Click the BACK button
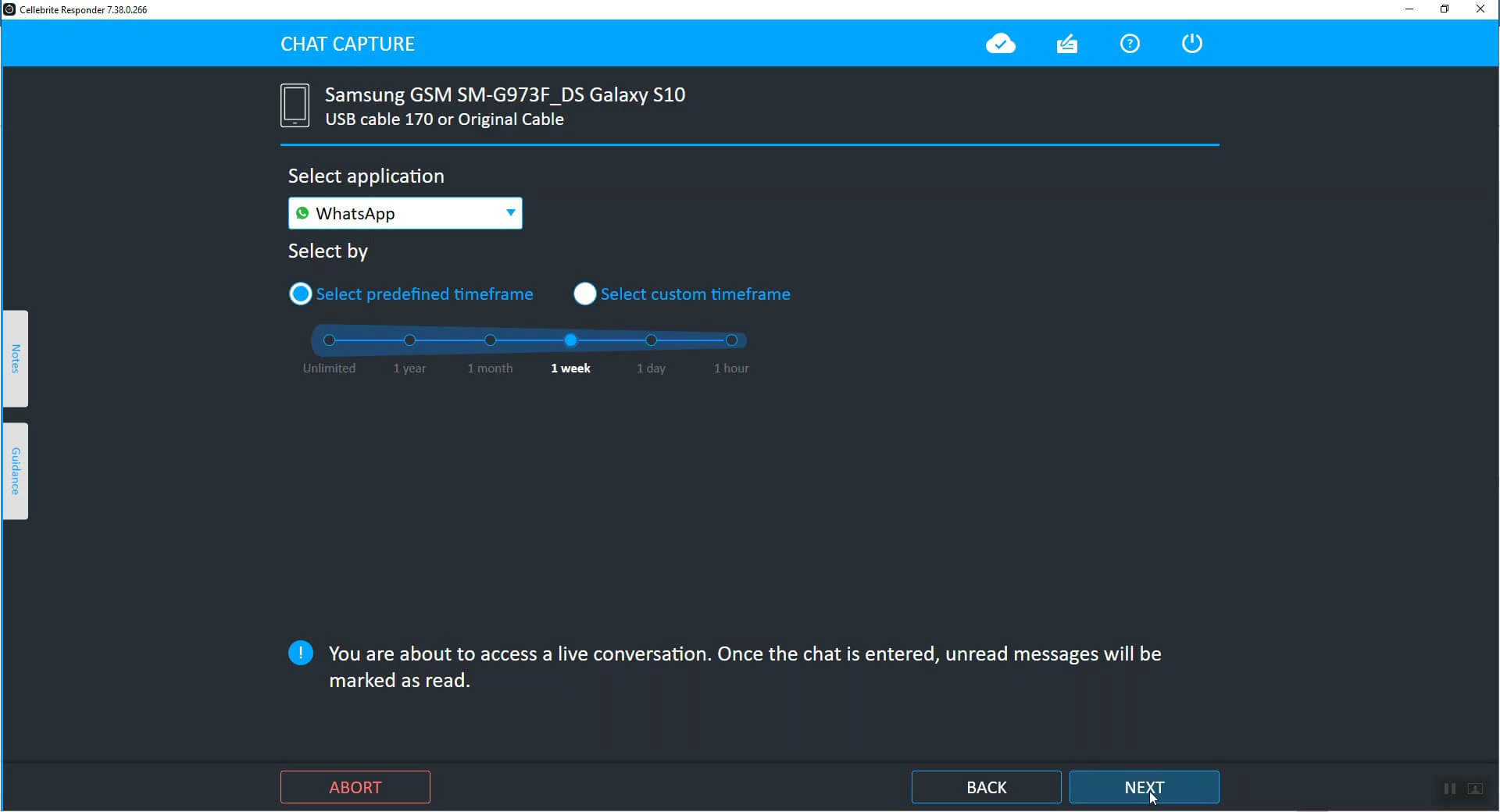The height and width of the screenshot is (812, 1500). pyautogui.click(x=987, y=787)
